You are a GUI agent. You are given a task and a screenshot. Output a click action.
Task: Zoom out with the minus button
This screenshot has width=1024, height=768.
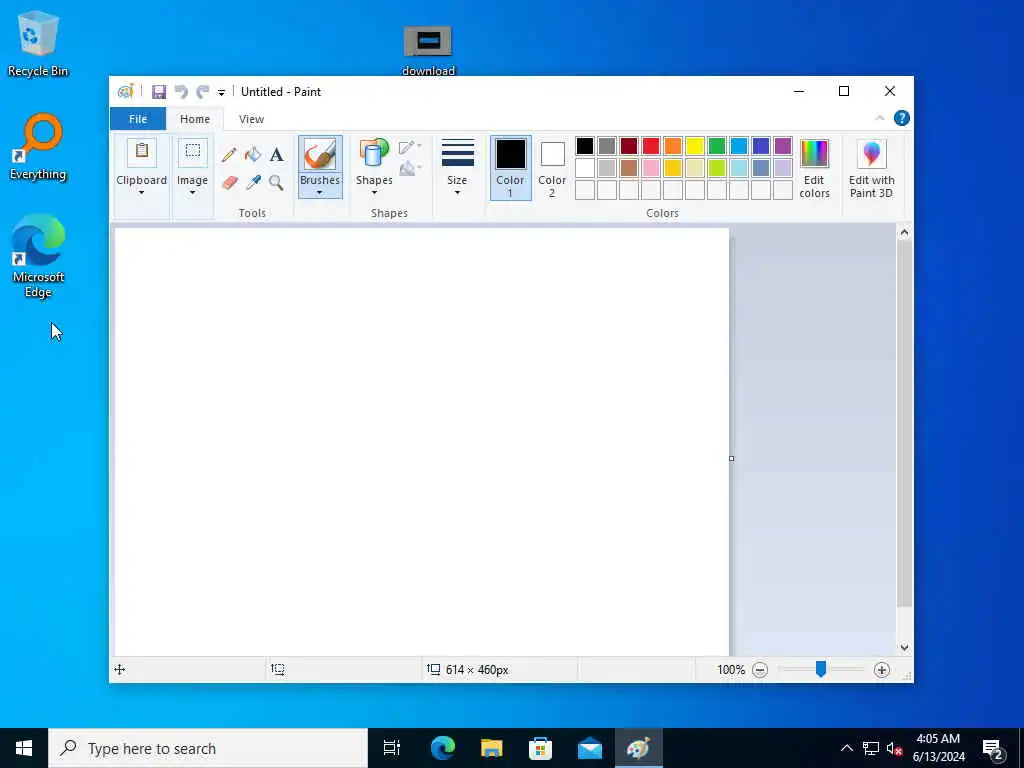tap(760, 669)
